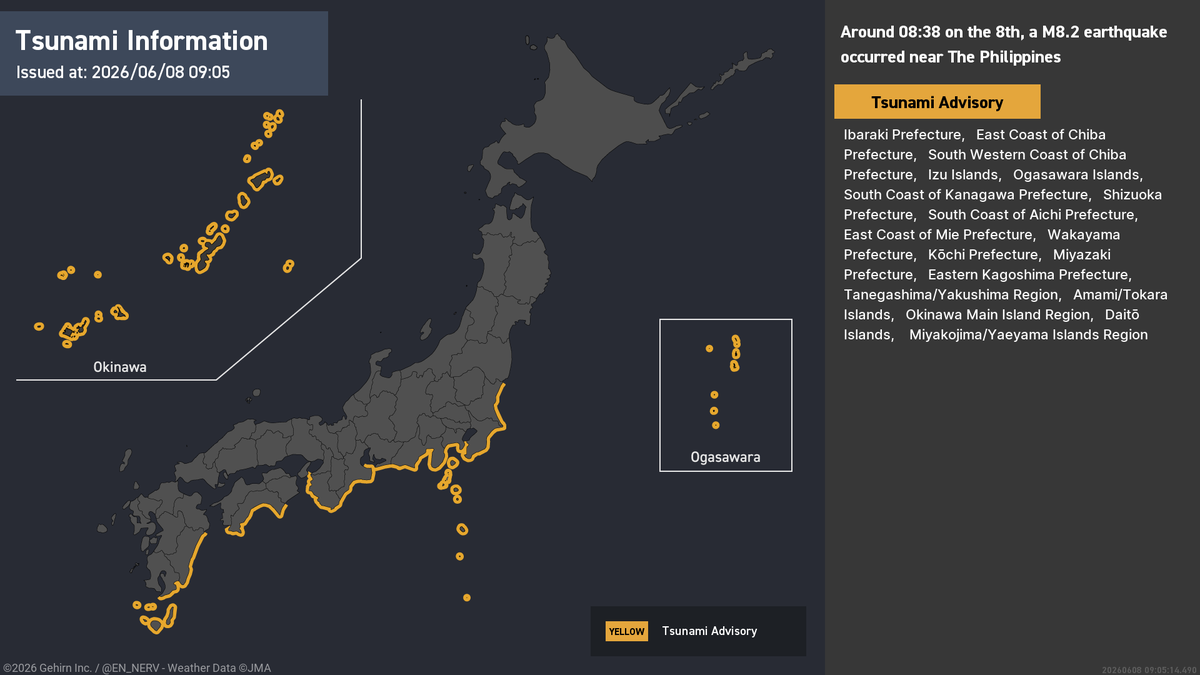
Task: Click the legend's Tsunami Advisory label
Action: (709, 631)
